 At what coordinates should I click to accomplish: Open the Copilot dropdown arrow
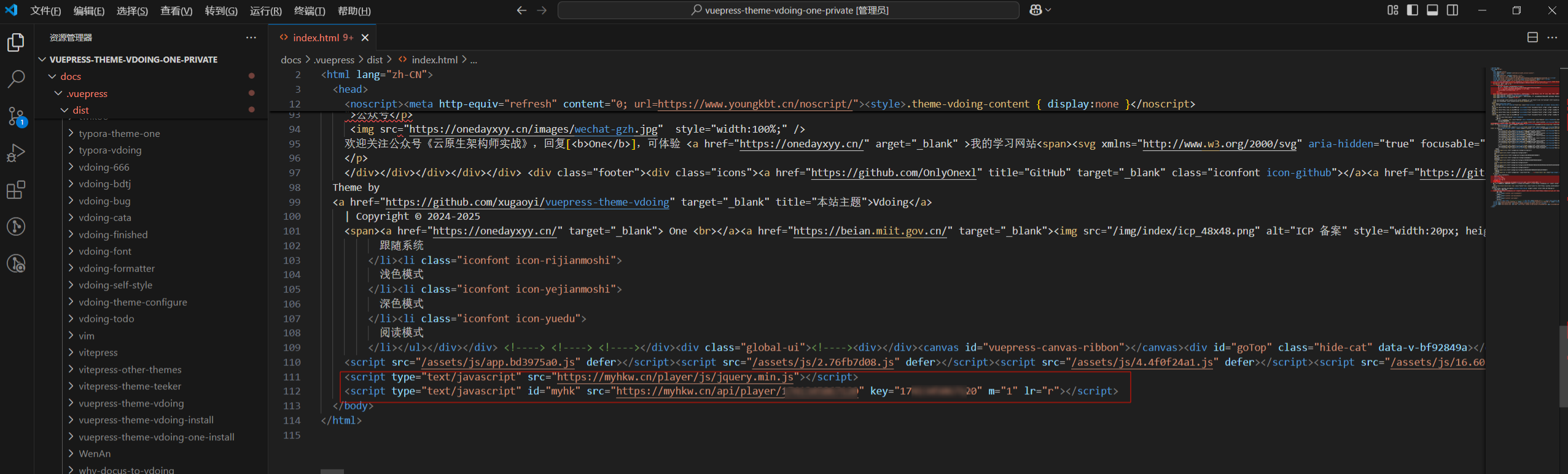click(1048, 10)
